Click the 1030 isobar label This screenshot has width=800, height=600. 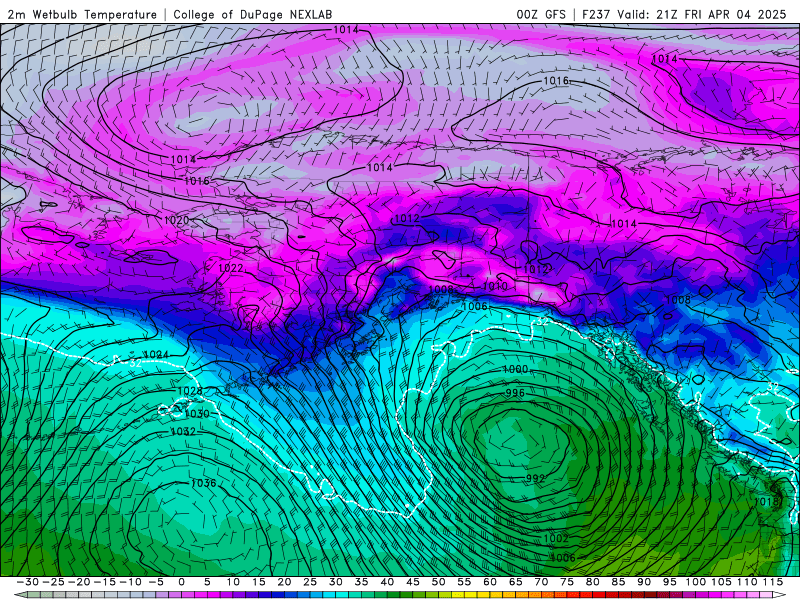click(x=197, y=414)
